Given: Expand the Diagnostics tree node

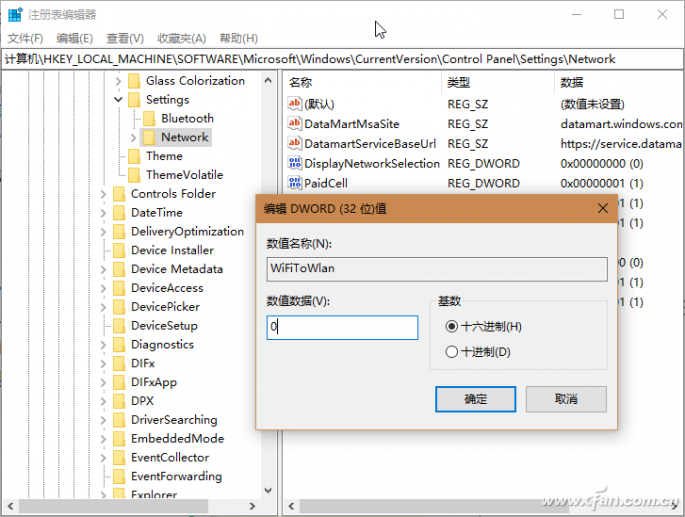Looking at the screenshot, I should (x=103, y=345).
